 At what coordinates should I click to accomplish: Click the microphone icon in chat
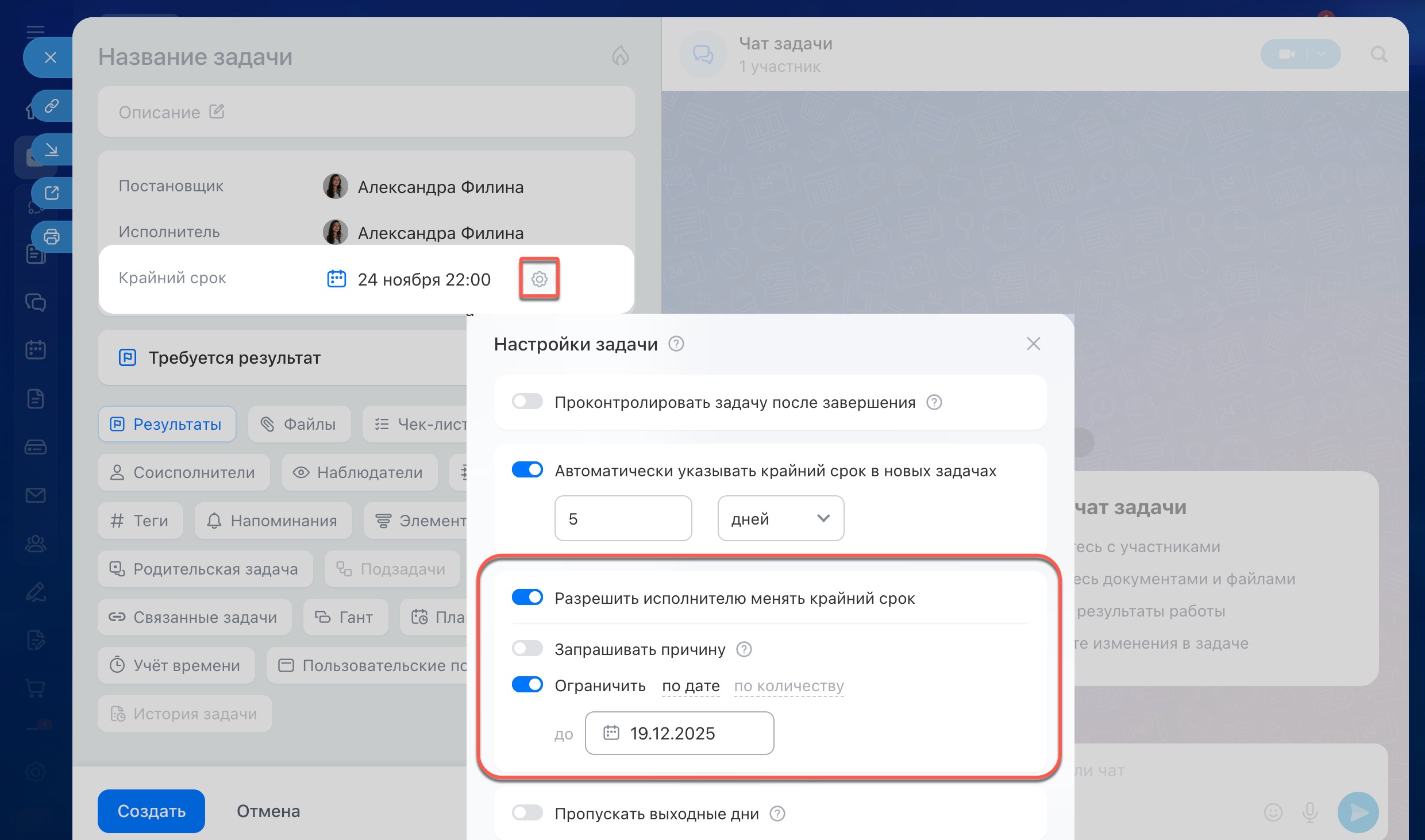[x=1310, y=812]
